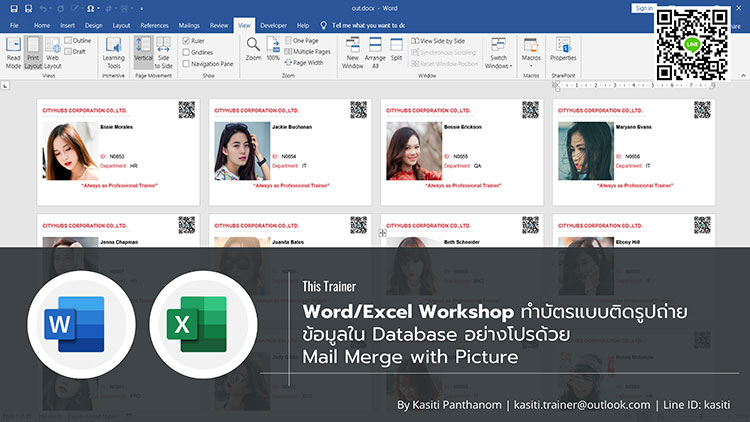Open the Help tab
Image resolution: width=750 pixels, height=422 pixels.
point(303,25)
